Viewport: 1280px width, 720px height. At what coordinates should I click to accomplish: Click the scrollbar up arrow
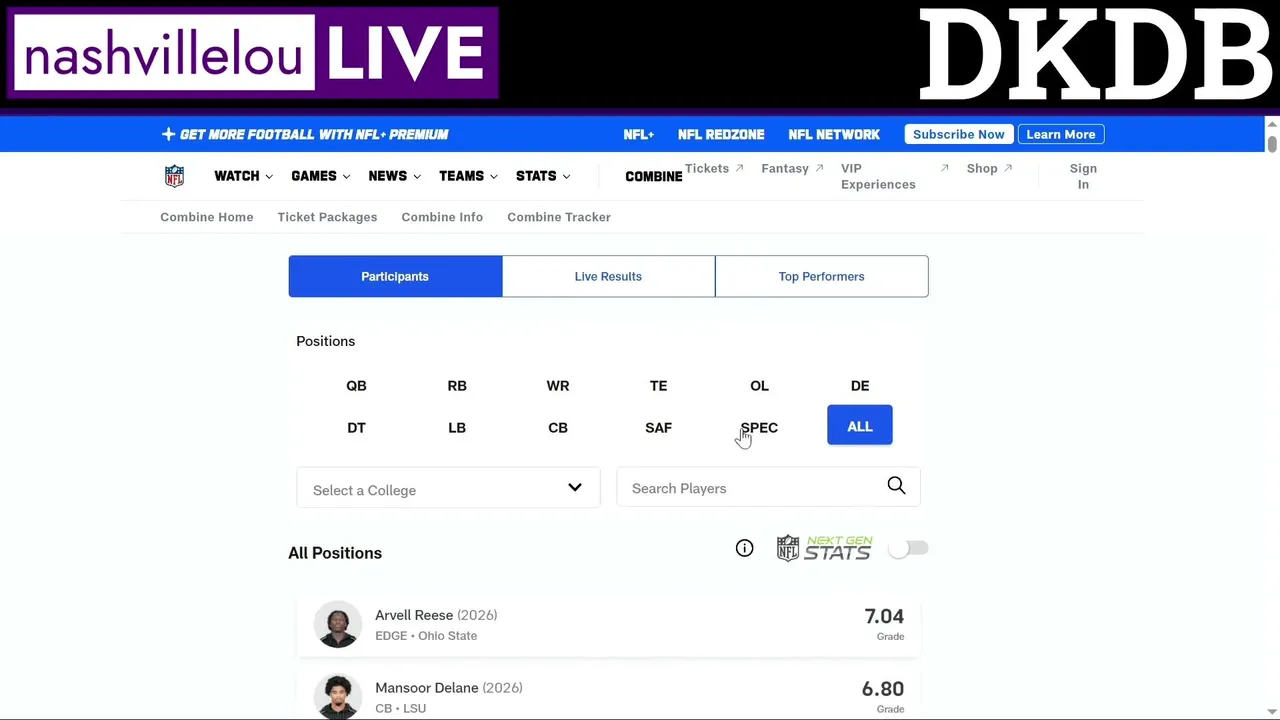(x=1272, y=124)
